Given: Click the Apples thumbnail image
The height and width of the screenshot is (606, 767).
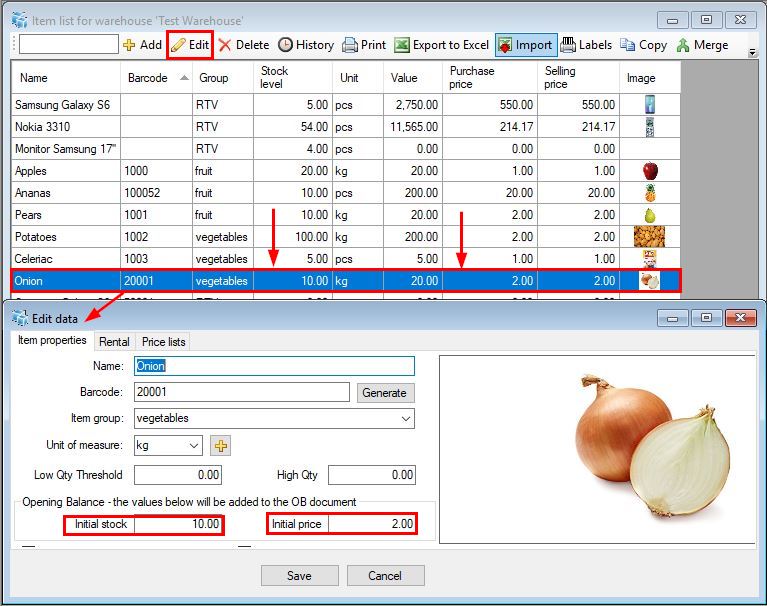Looking at the screenshot, I should 650,171.
